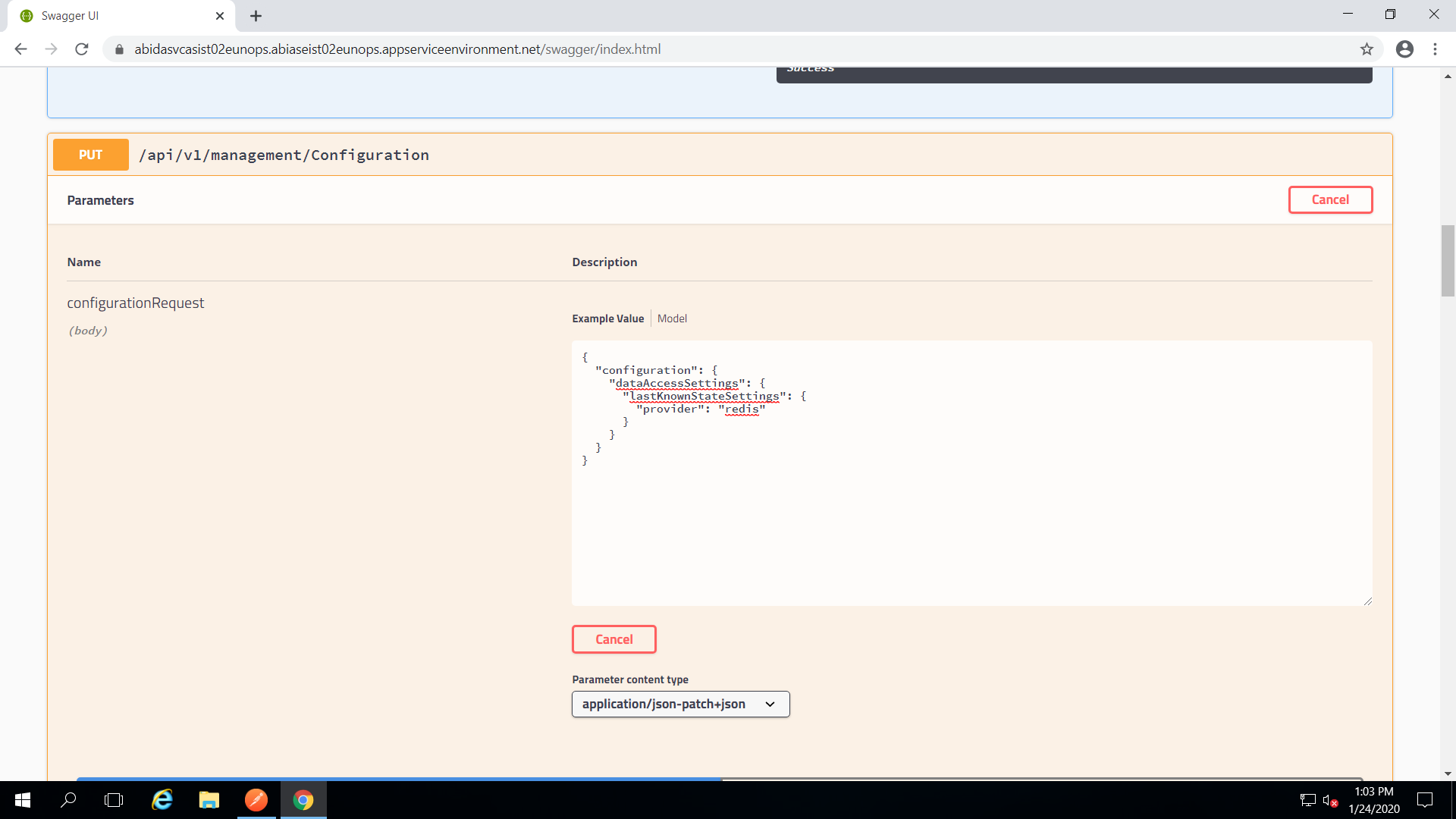1456x819 pixels.
Task: Click Cancel below the body textarea
Action: pyautogui.click(x=613, y=639)
